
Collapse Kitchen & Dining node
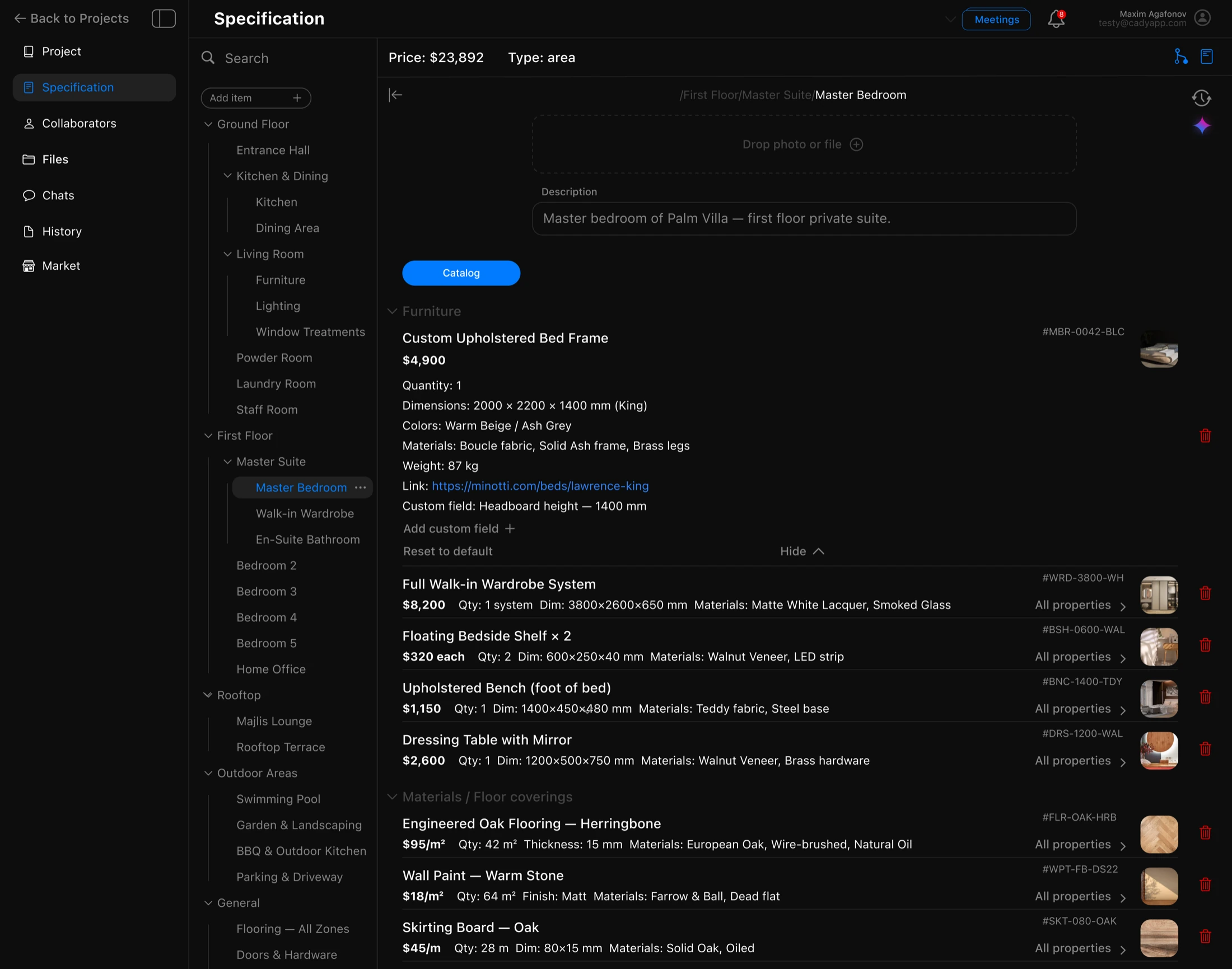tap(227, 176)
